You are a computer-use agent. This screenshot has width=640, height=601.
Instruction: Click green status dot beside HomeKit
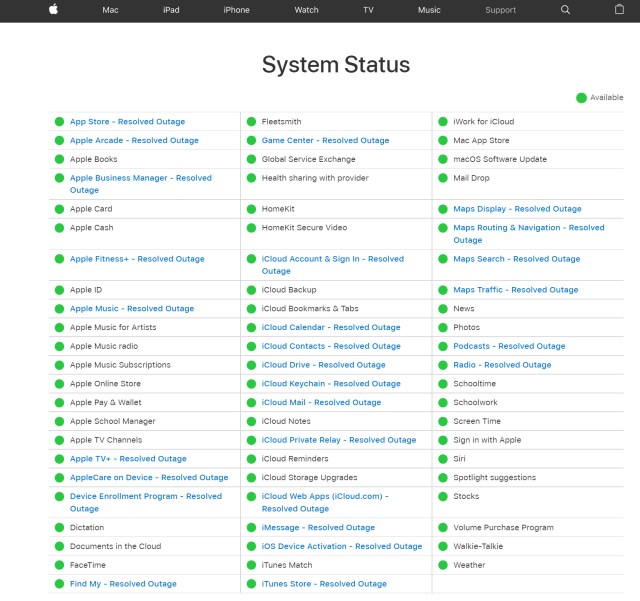pyautogui.click(x=251, y=209)
